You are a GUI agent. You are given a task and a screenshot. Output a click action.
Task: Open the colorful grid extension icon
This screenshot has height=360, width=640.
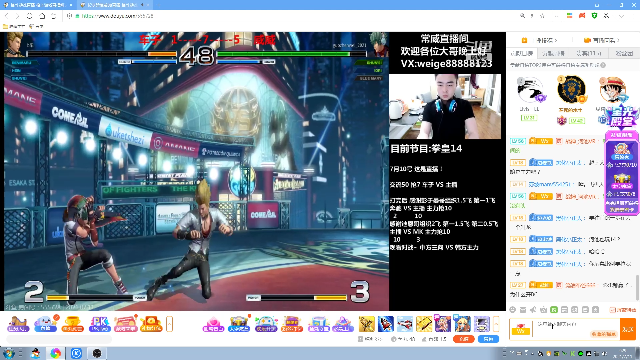coord(569,16)
